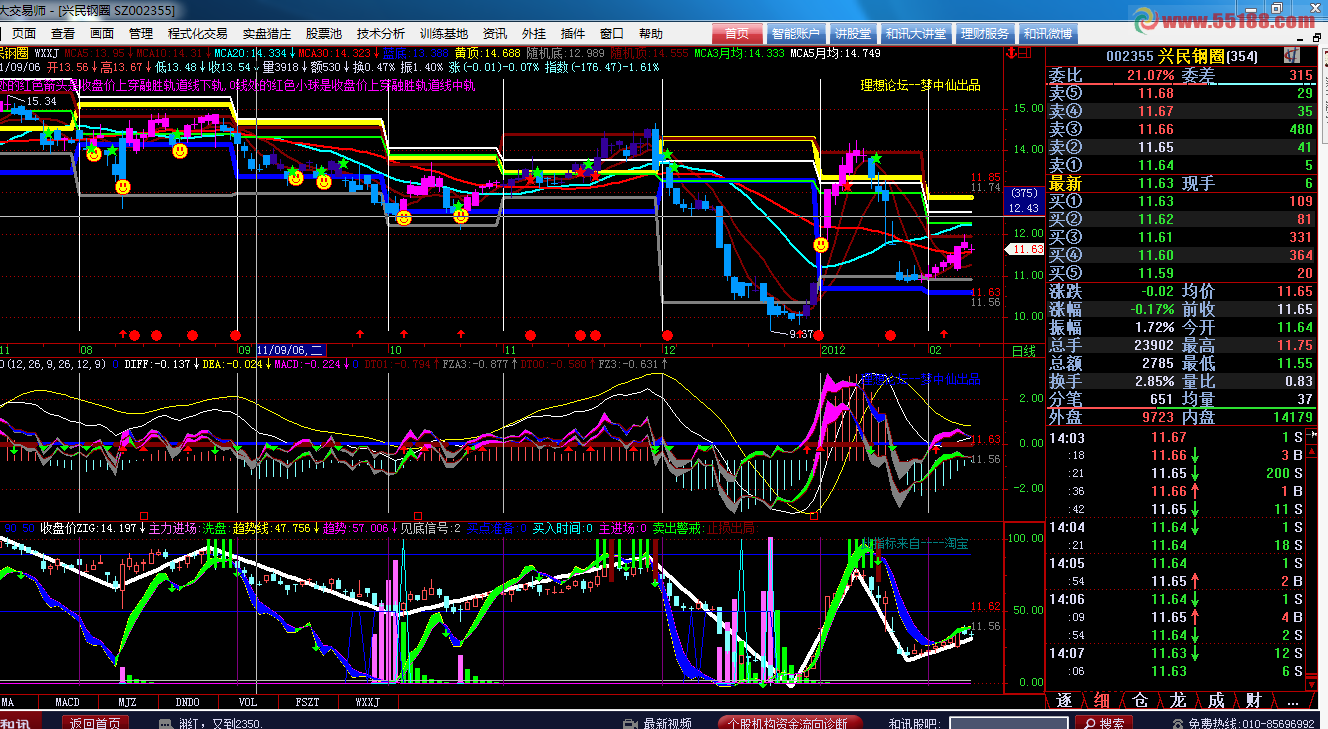Click the red anchor icon above price axis
Viewport: 1328px width, 729px height.
tap(1013, 52)
